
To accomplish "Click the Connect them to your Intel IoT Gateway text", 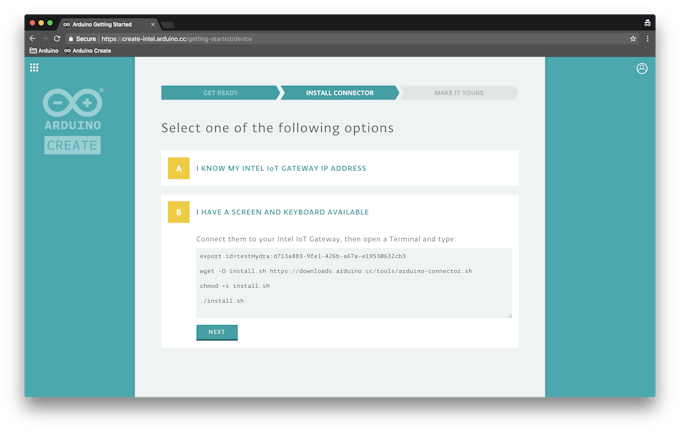I will pyautogui.click(x=326, y=239).
